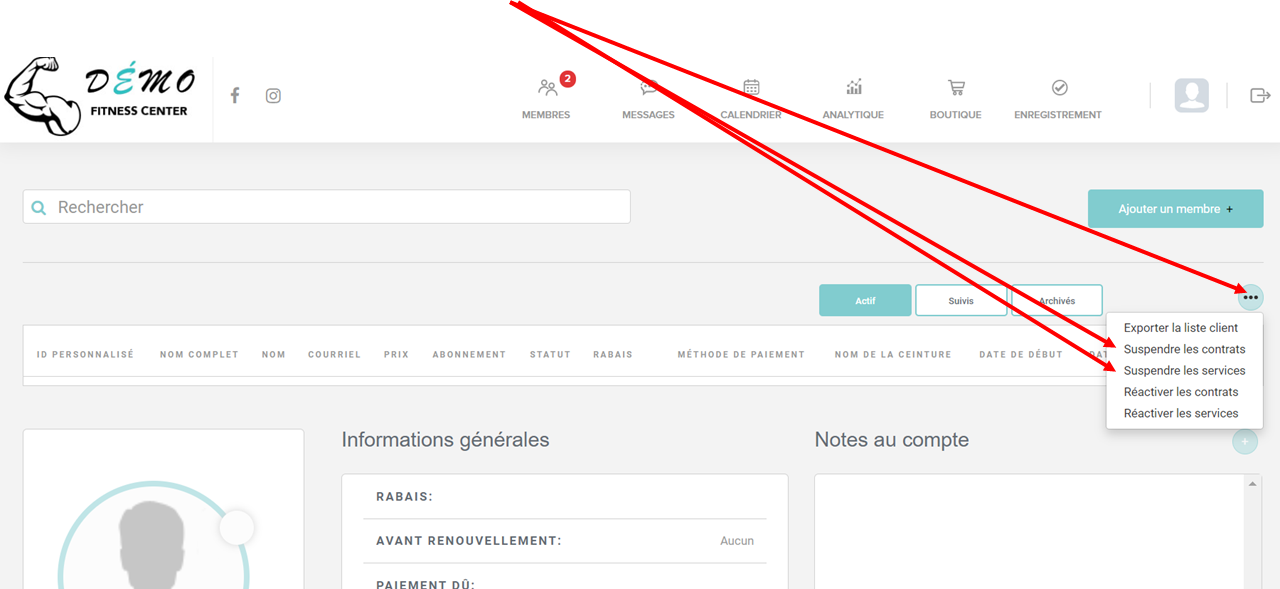Screen dimensions: 1280x589
Task: Focus the Rechercher search field
Action: (x=327, y=207)
